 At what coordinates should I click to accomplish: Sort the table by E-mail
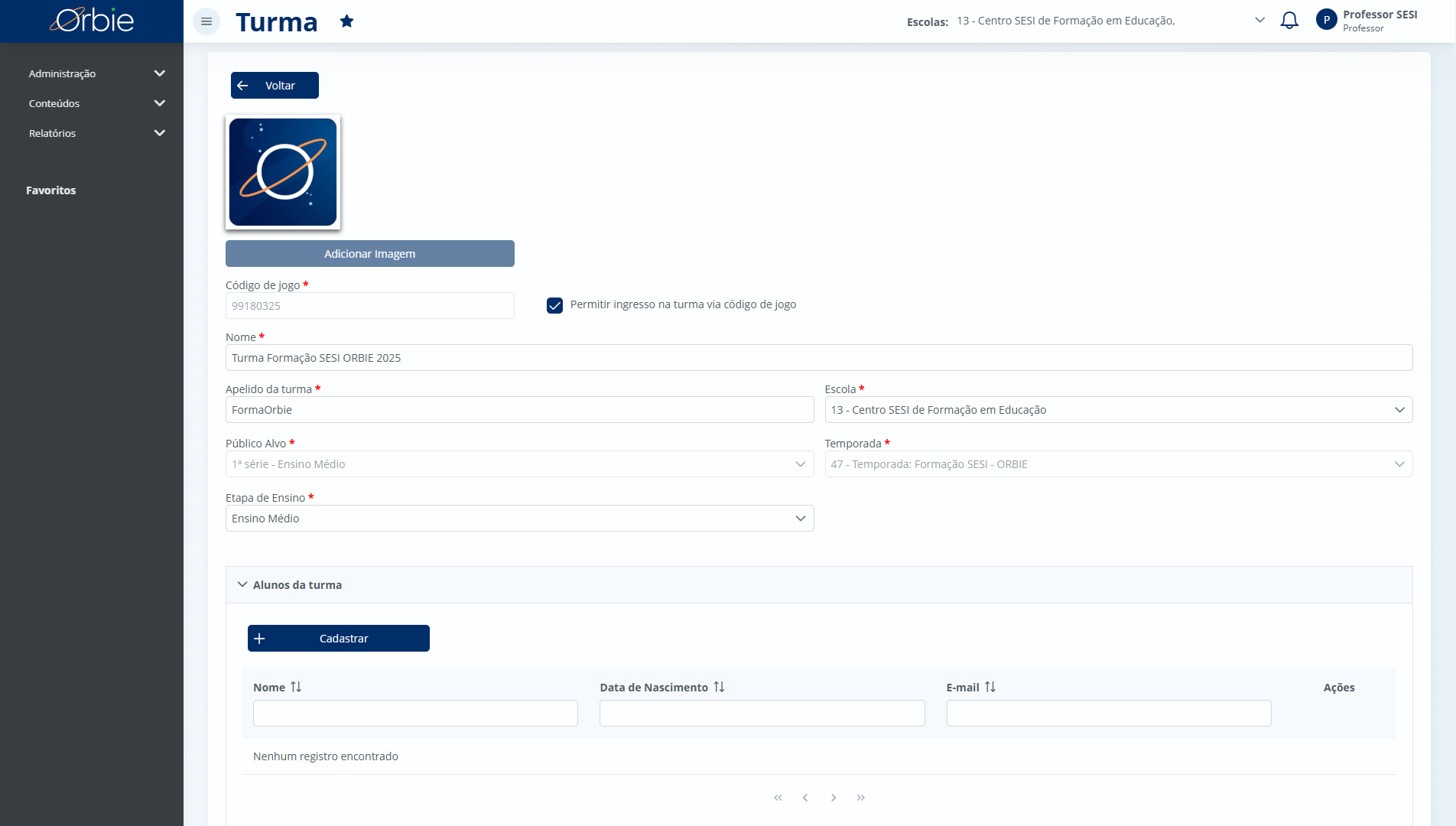click(990, 687)
